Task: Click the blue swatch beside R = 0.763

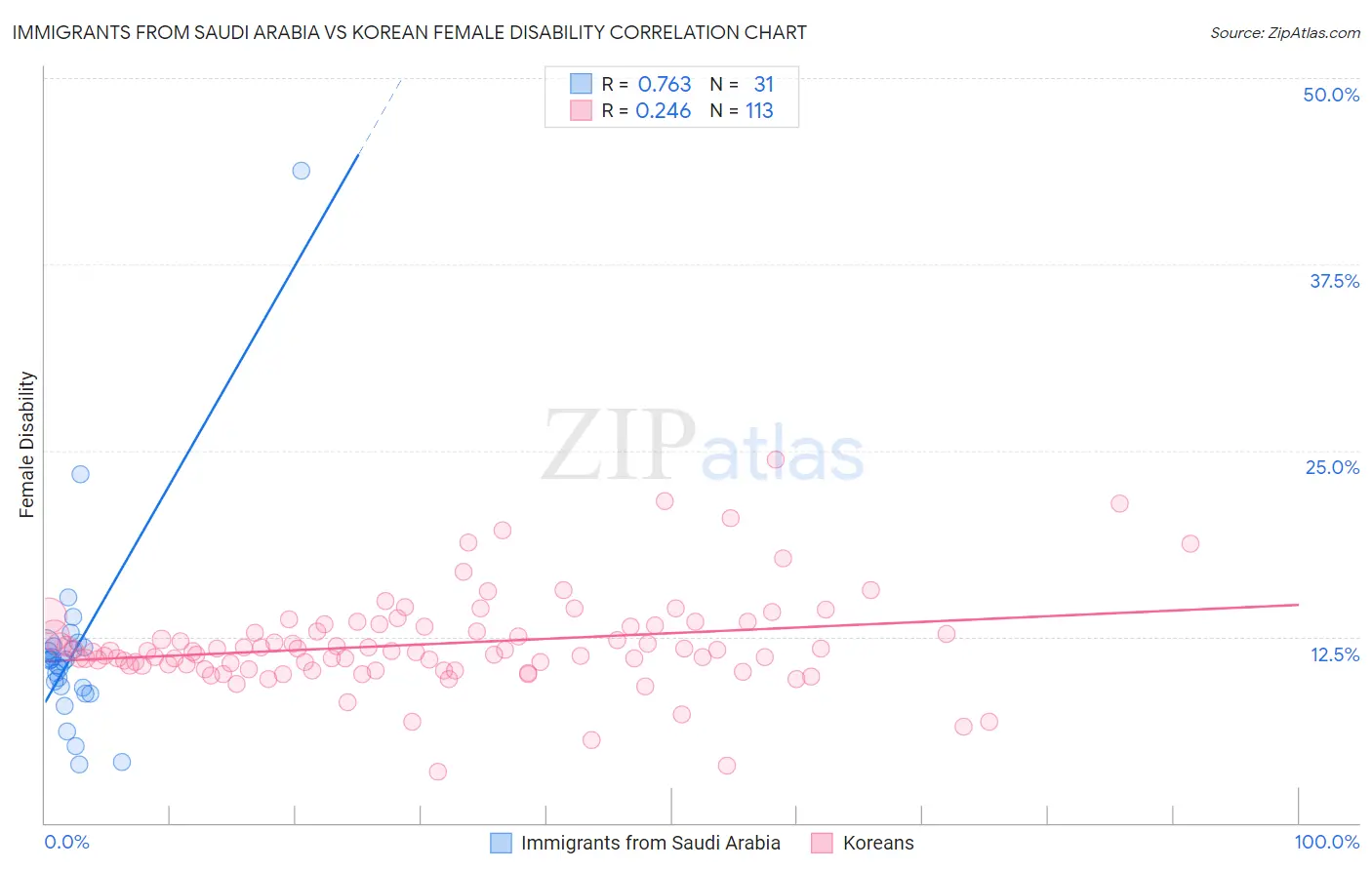Action: click(x=582, y=84)
